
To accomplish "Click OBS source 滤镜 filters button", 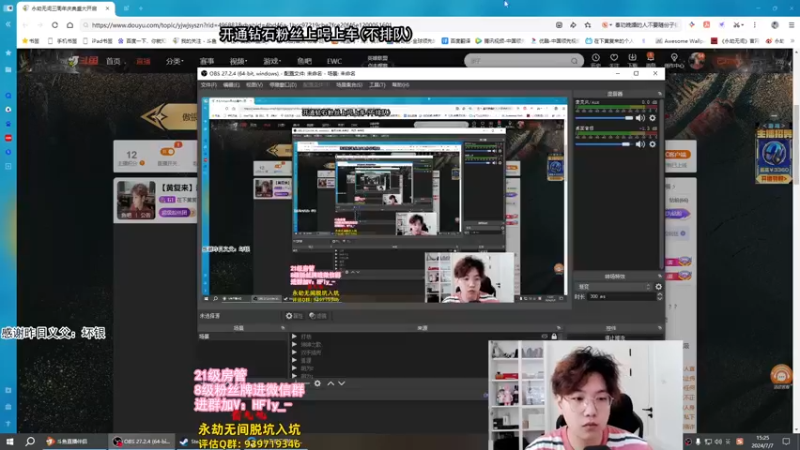I will [x=318, y=316].
